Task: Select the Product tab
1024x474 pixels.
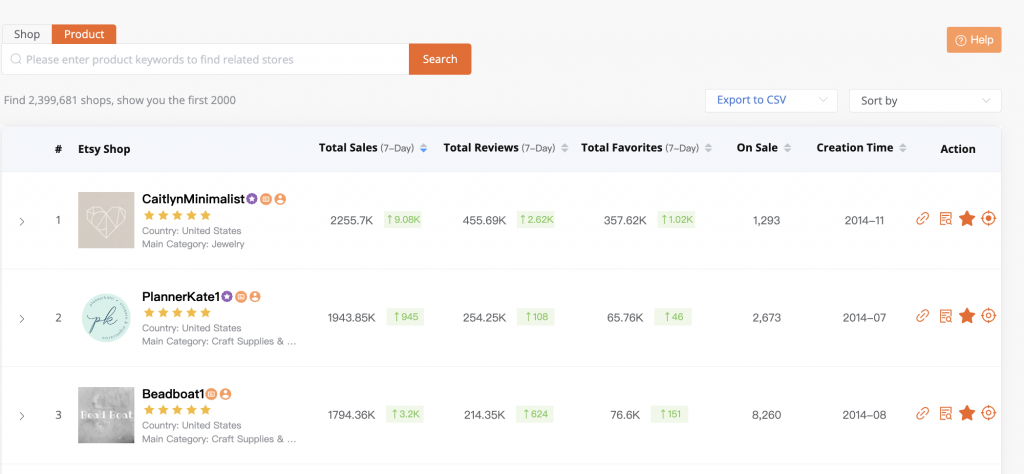Action: click(84, 34)
